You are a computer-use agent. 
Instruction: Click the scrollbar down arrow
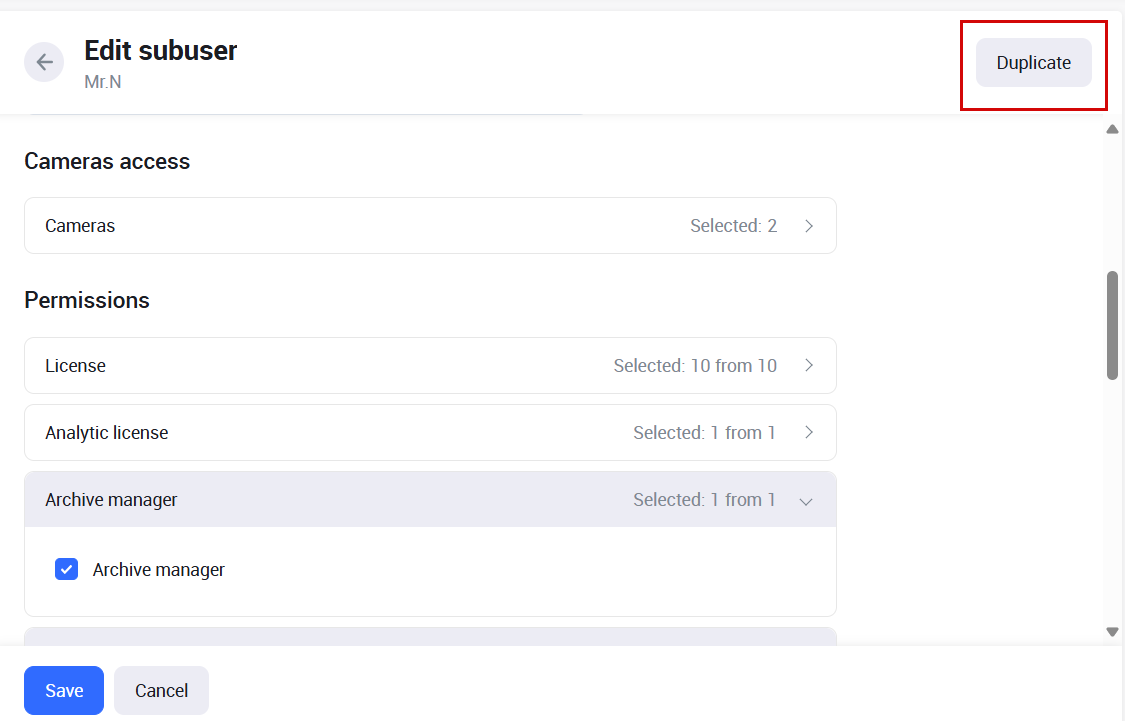tap(1112, 631)
